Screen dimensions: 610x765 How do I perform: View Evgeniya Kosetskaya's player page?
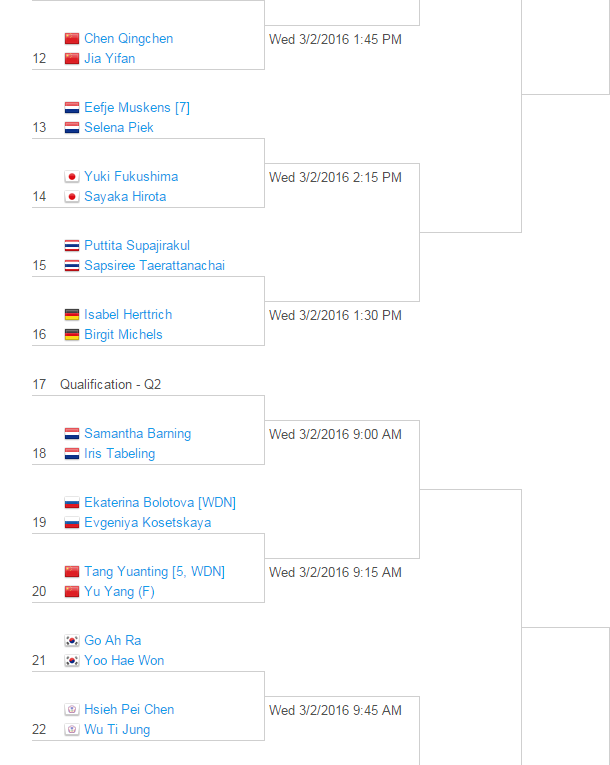(x=147, y=523)
